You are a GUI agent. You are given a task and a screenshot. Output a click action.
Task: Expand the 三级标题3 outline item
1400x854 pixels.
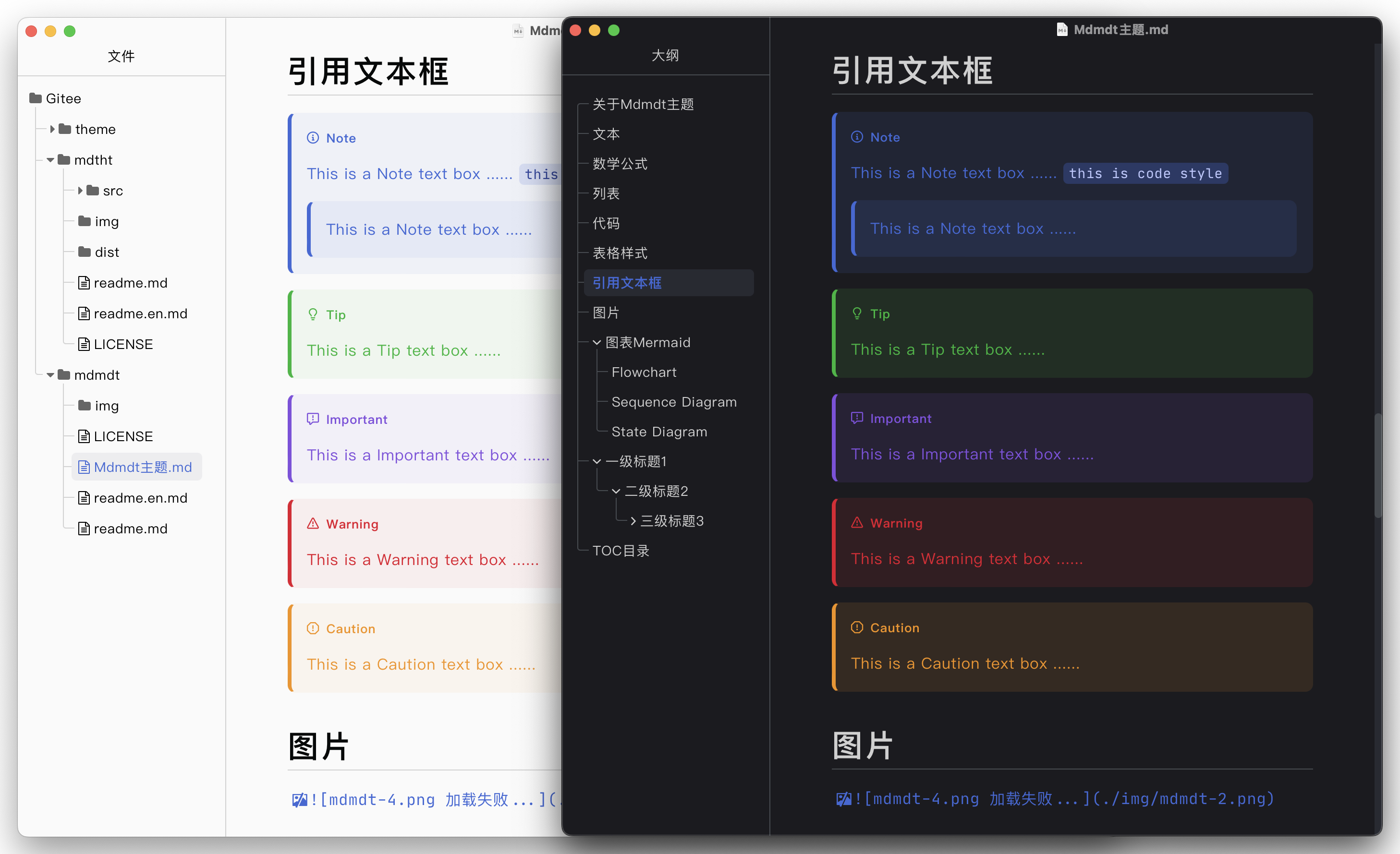[633, 521]
